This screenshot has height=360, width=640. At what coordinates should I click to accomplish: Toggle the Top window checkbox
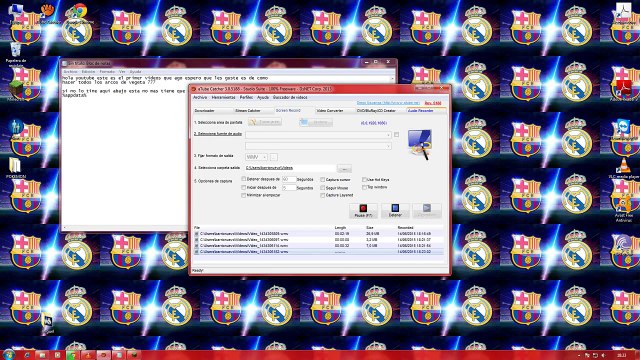(364, 187)
